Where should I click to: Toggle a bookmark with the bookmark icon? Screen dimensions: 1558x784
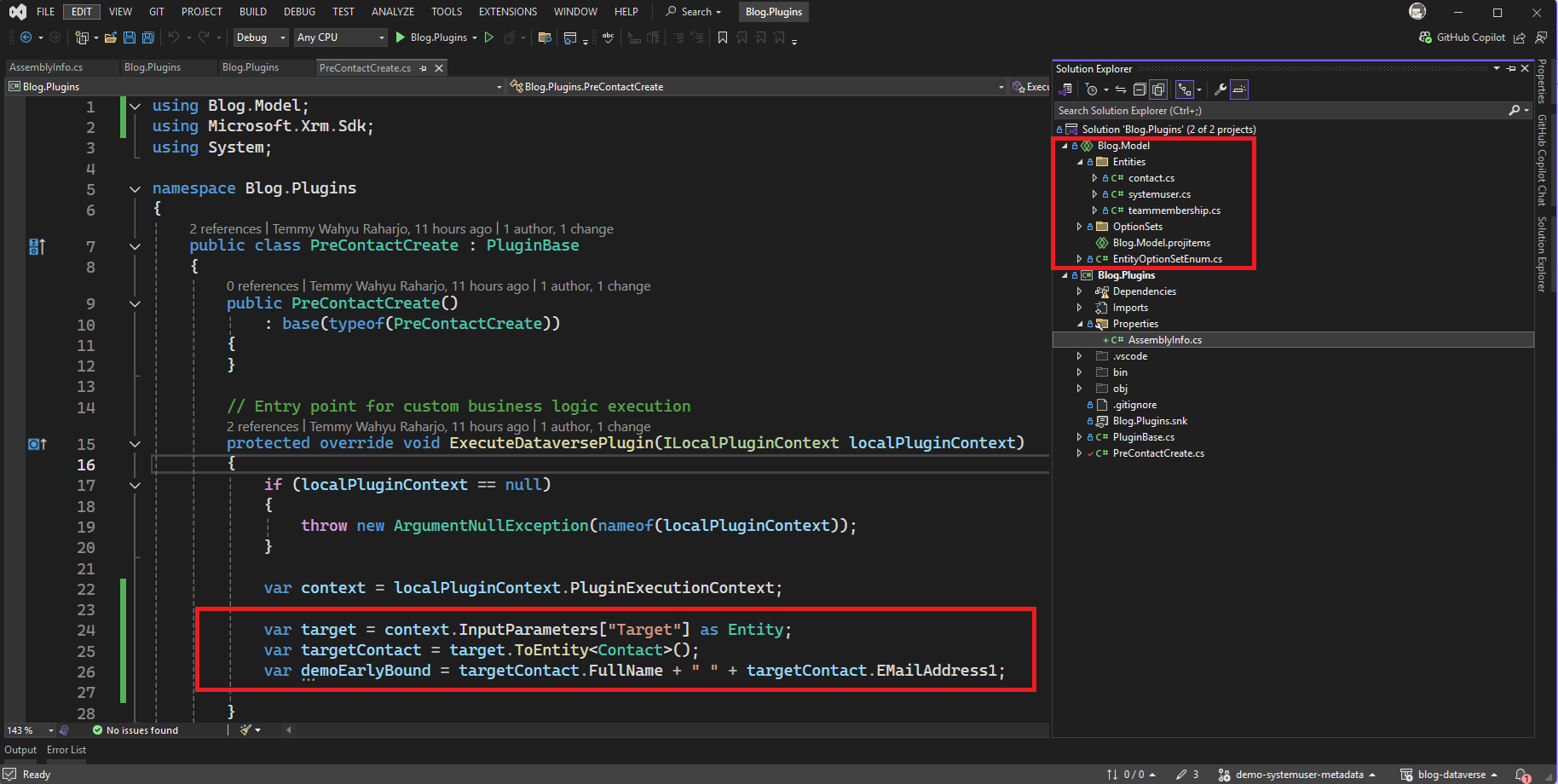723,37
